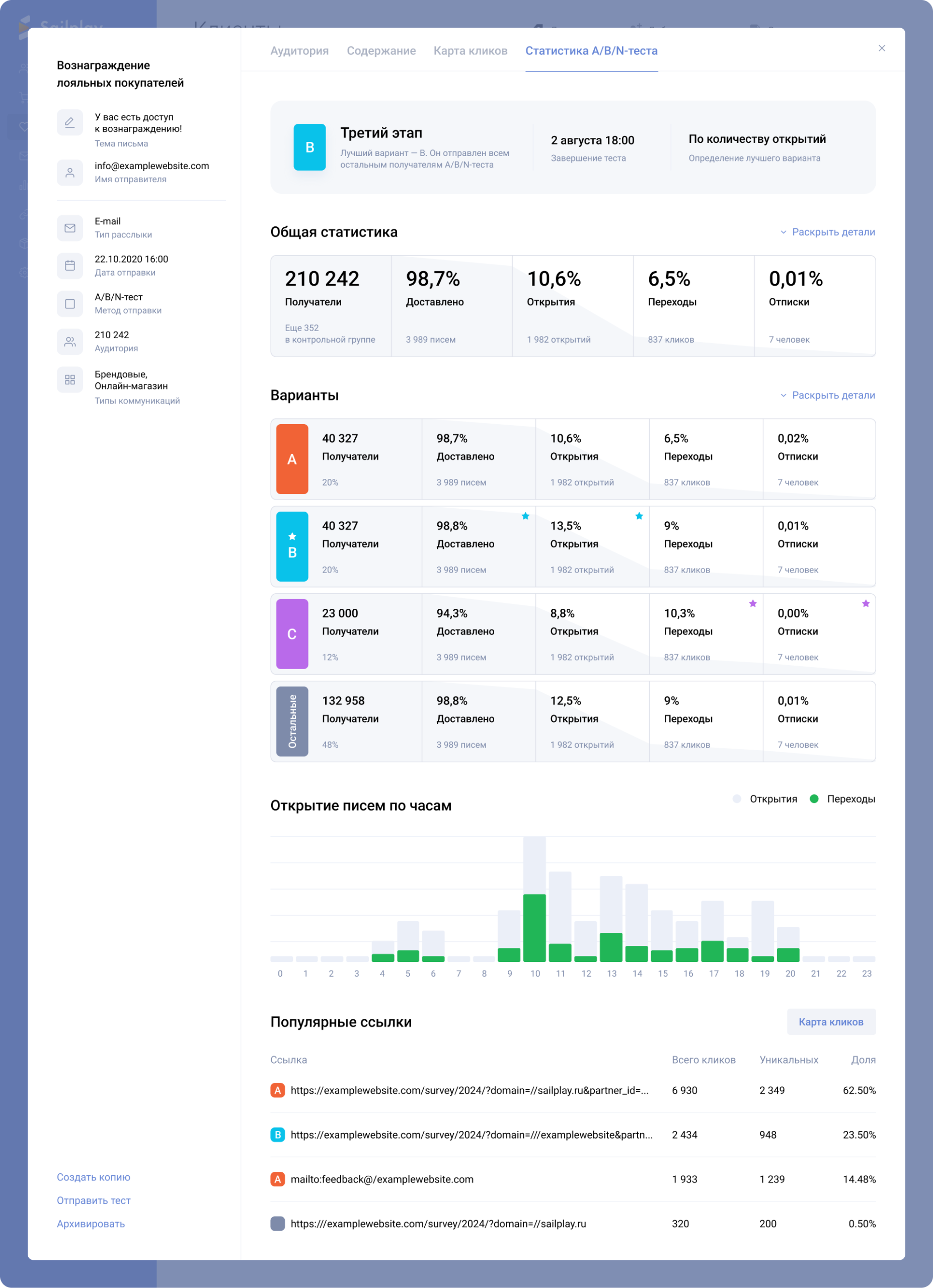The image size is (933, 1288).
Task: Click the sender person icon
Action: pos(70,173)
